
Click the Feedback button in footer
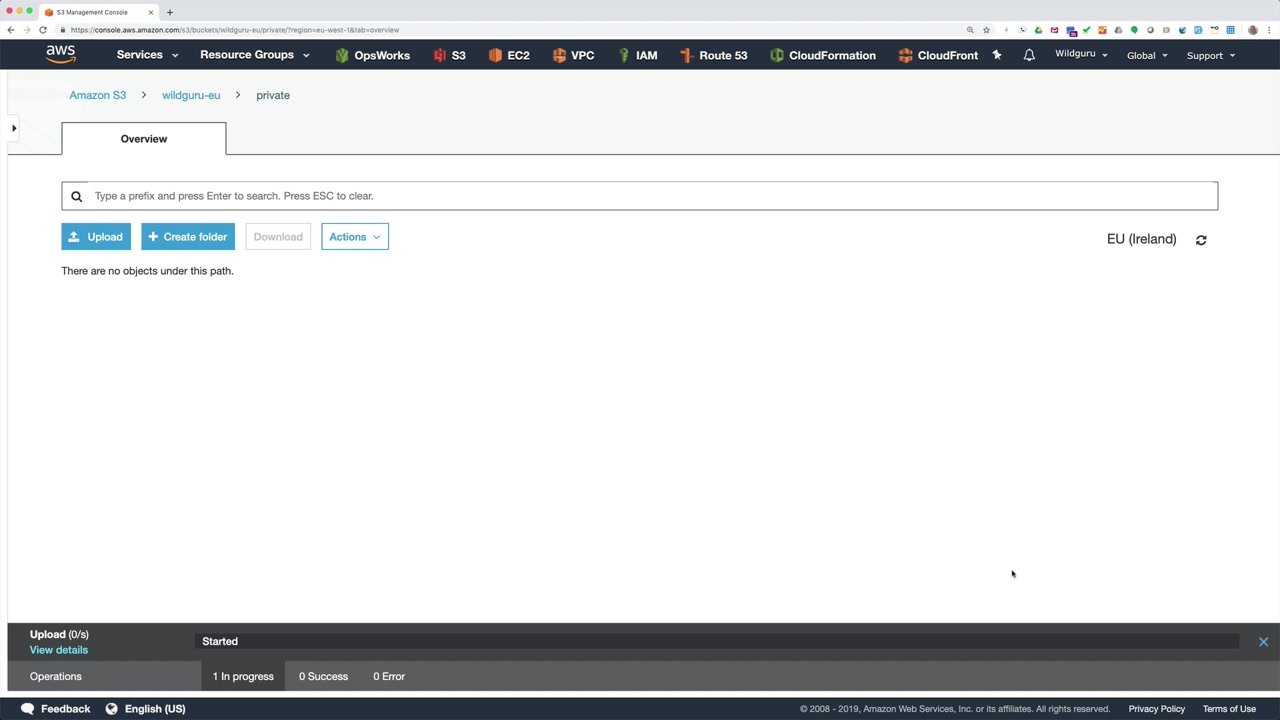point(56,709)
